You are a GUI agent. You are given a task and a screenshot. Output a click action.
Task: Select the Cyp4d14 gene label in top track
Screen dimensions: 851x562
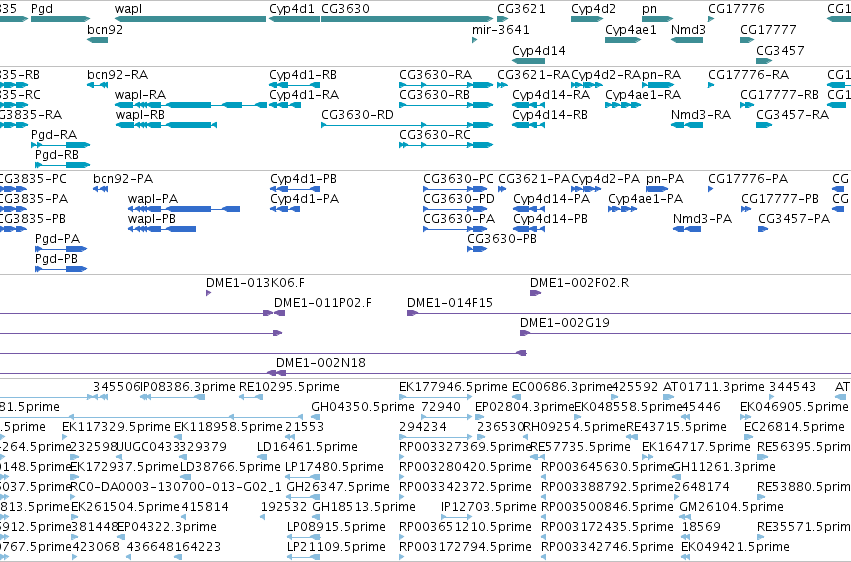click(539, 51)
